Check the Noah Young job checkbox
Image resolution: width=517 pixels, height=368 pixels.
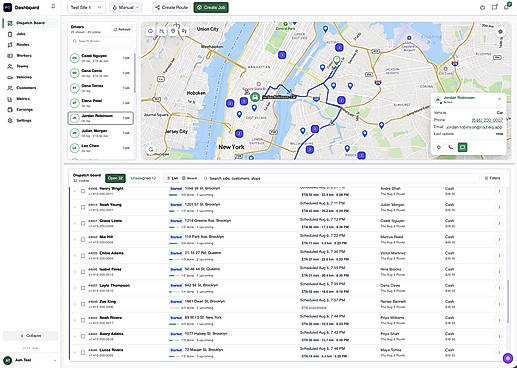83,207
